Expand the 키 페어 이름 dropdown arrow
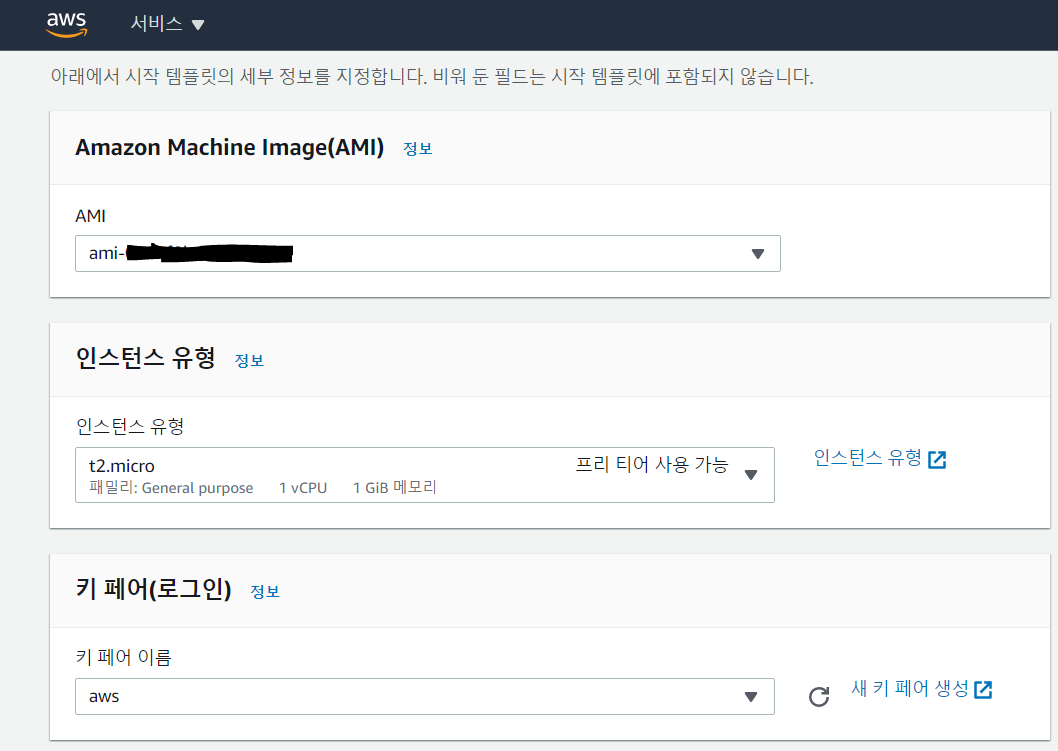This screenshot has width=1058, height=751. coord(751,696)
